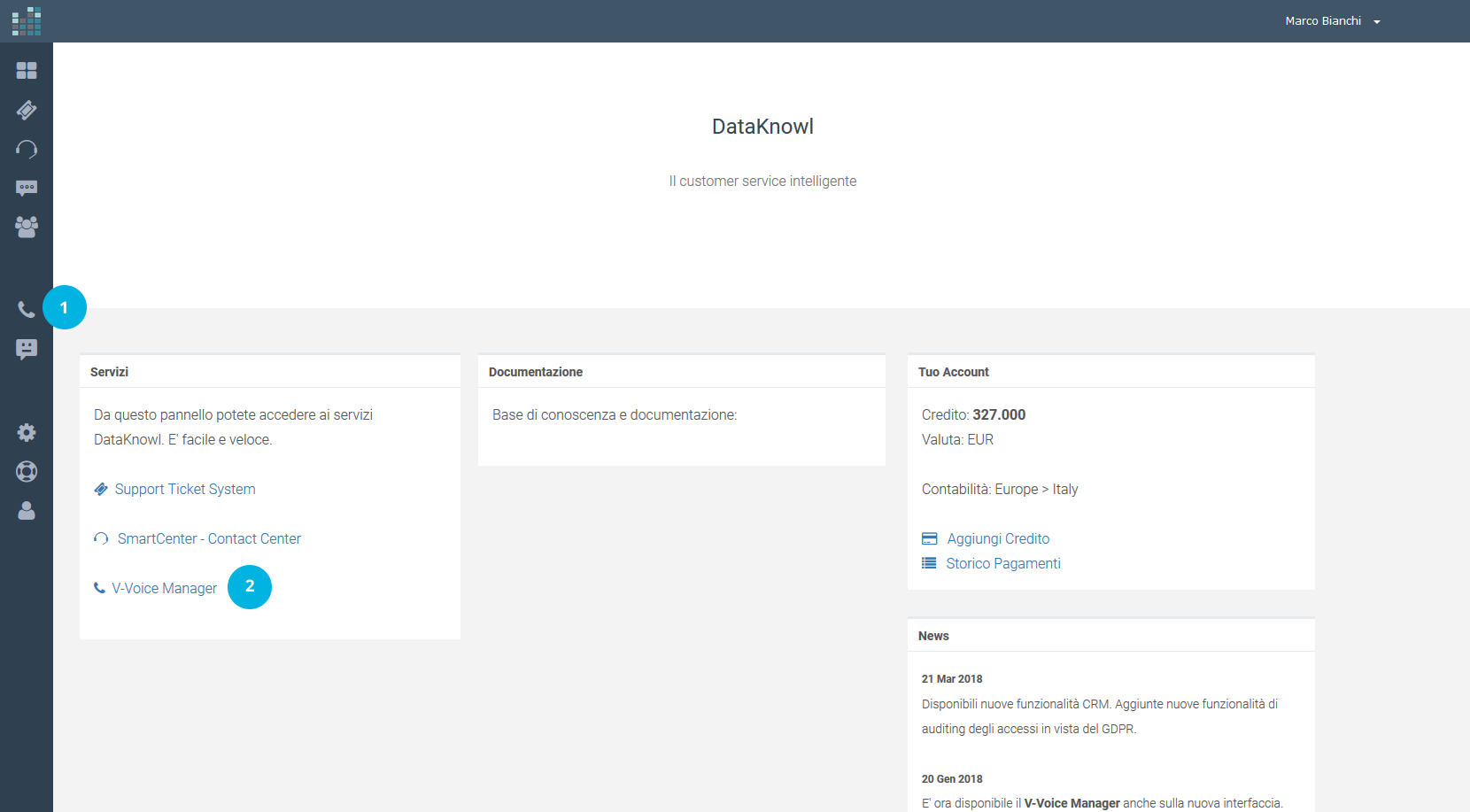Click the Marco Bianchi user name
This screenshot has width=1470, height=812.
tap(1323, 21)
